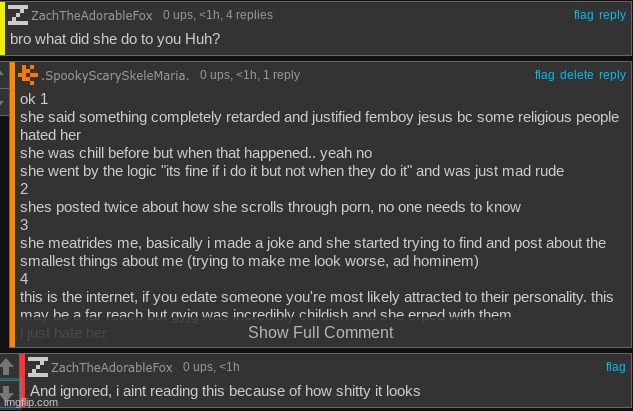Flag SpookyScarySkeleMaria's long comment

coord(544,75)
